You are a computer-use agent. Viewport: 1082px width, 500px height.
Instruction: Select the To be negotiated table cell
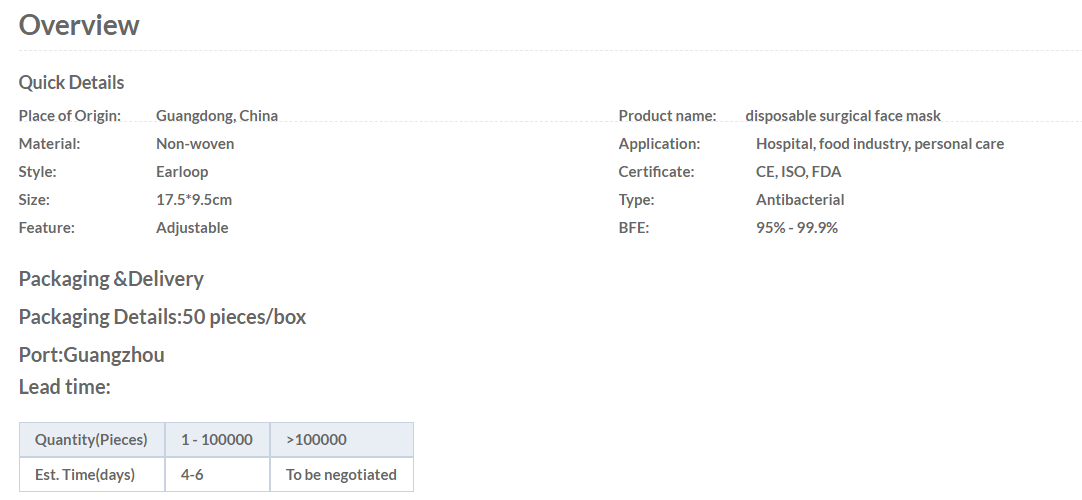342,474
